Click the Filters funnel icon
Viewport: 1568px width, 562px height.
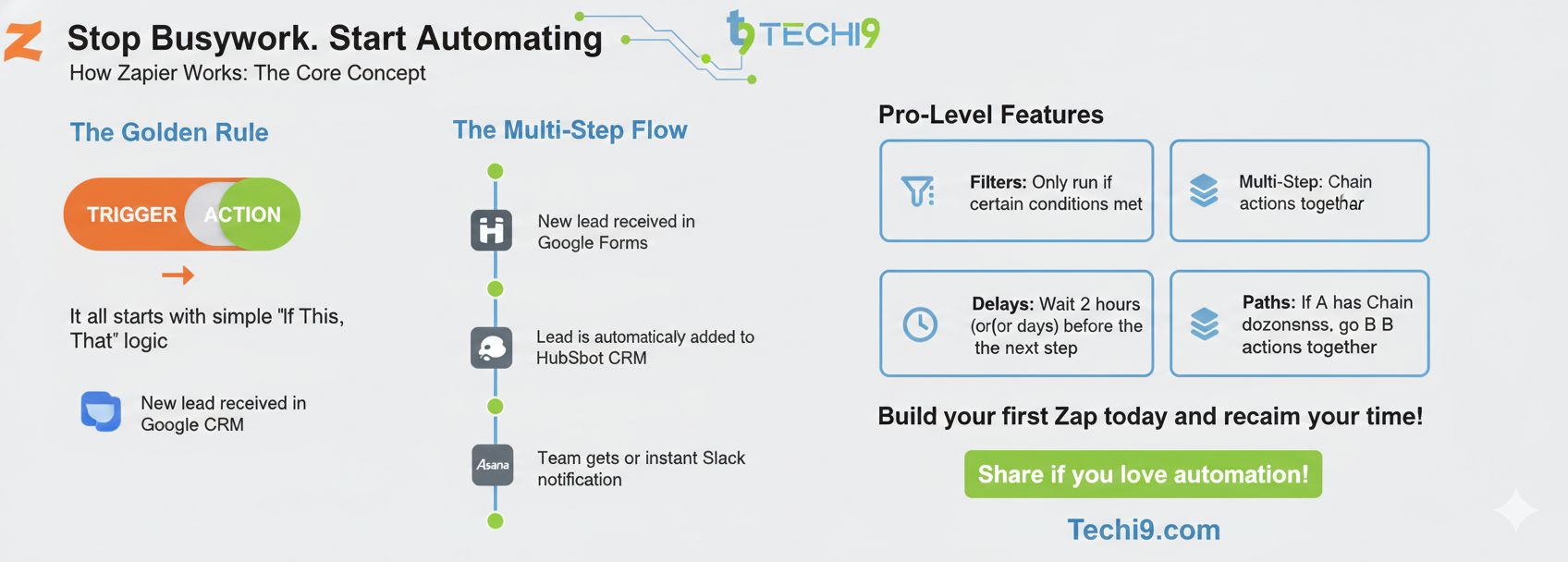click(917, 191)
